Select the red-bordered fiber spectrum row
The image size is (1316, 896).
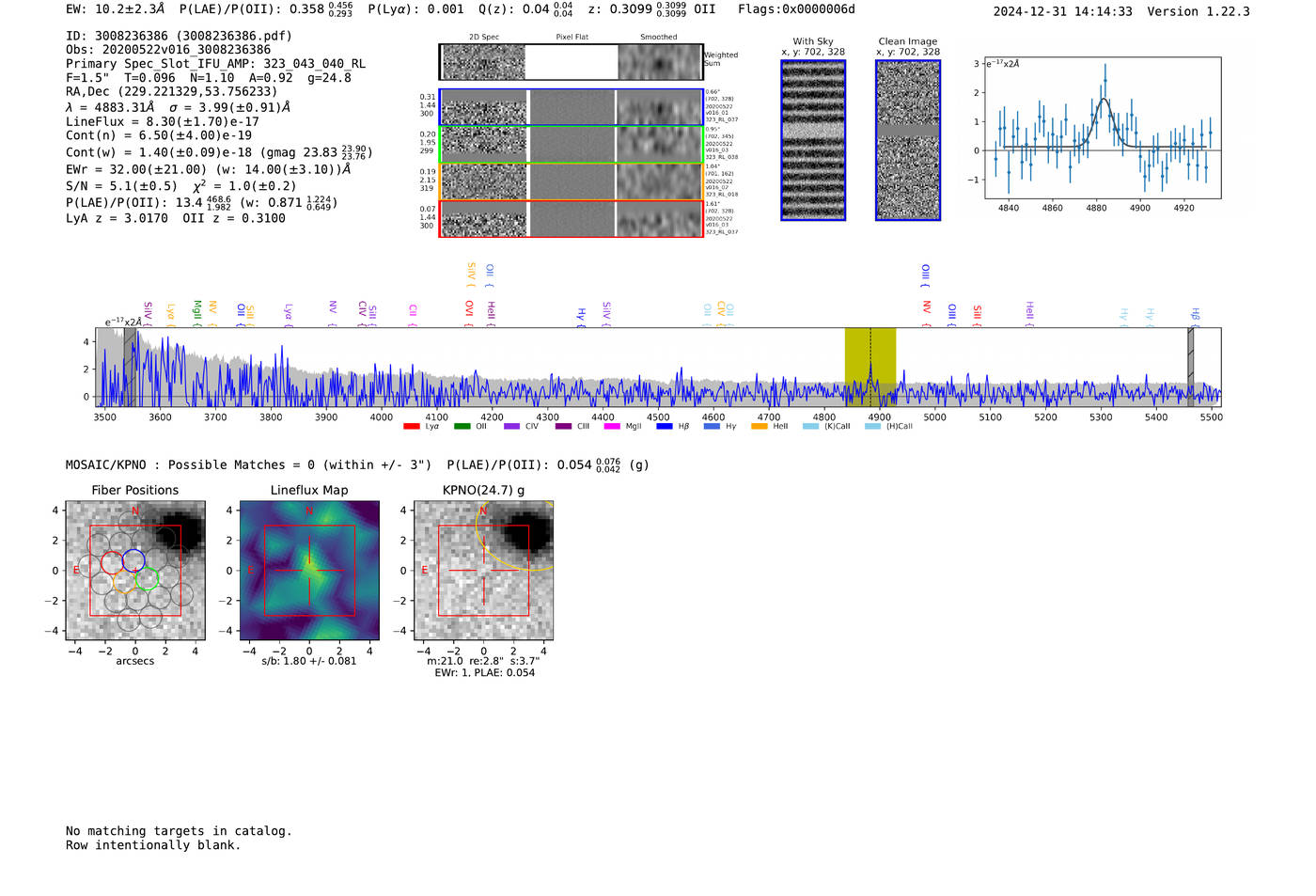point(571,219)
